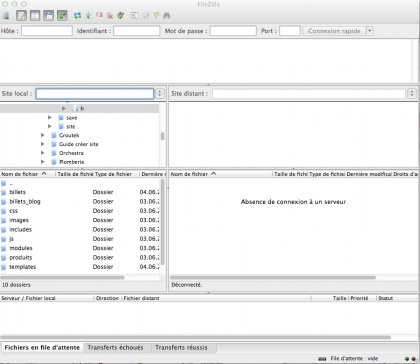Click the remote file list horizontal scrollbar
The height and width of the screenshot is (364, 420).
point(273,277)
